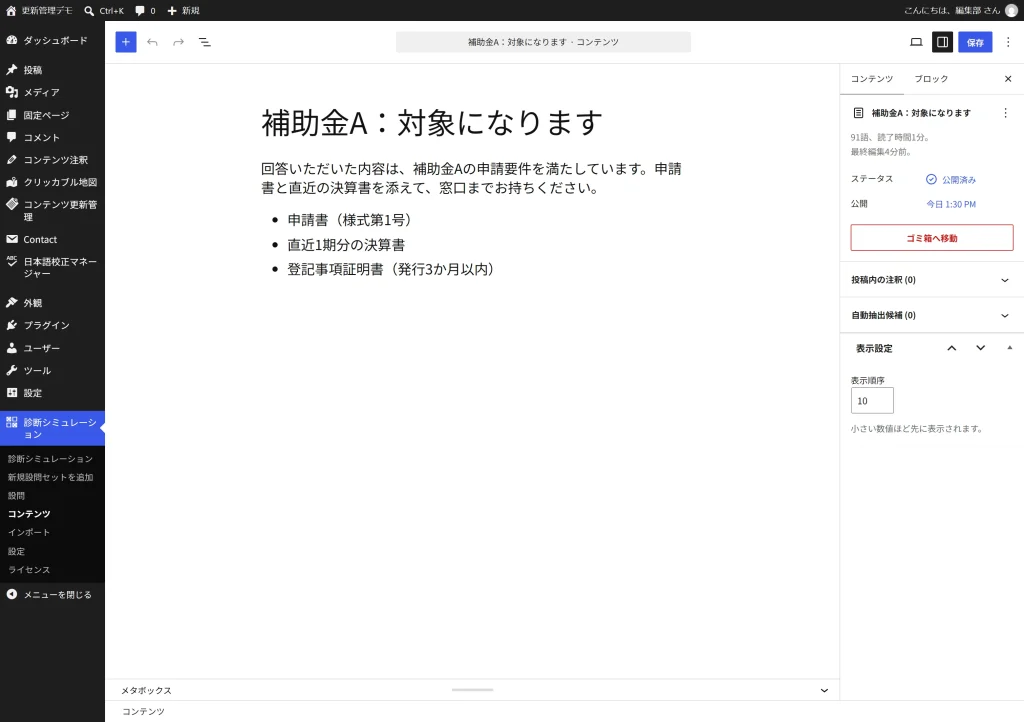Toggle the settings sidebar panel
The image size is (1024, 722).
coord(942,42)
